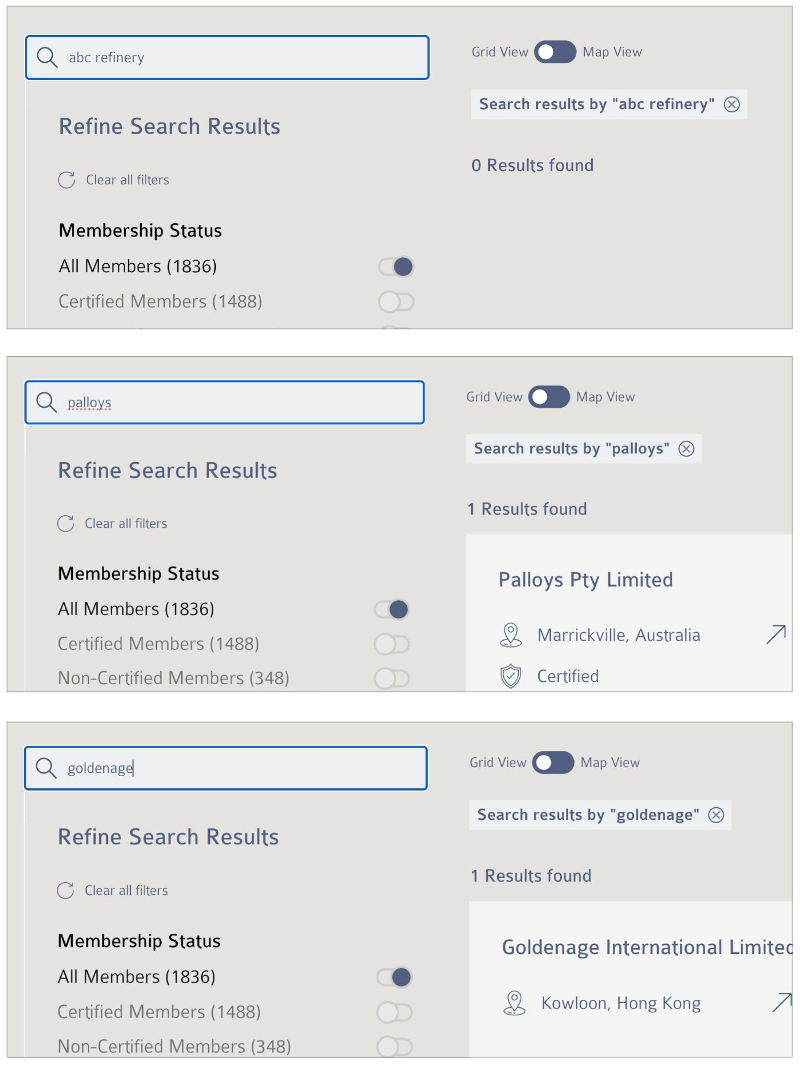Enable Certified Members (1488) in palloys panel
The image size is (800, 1065).
[392, 644]
